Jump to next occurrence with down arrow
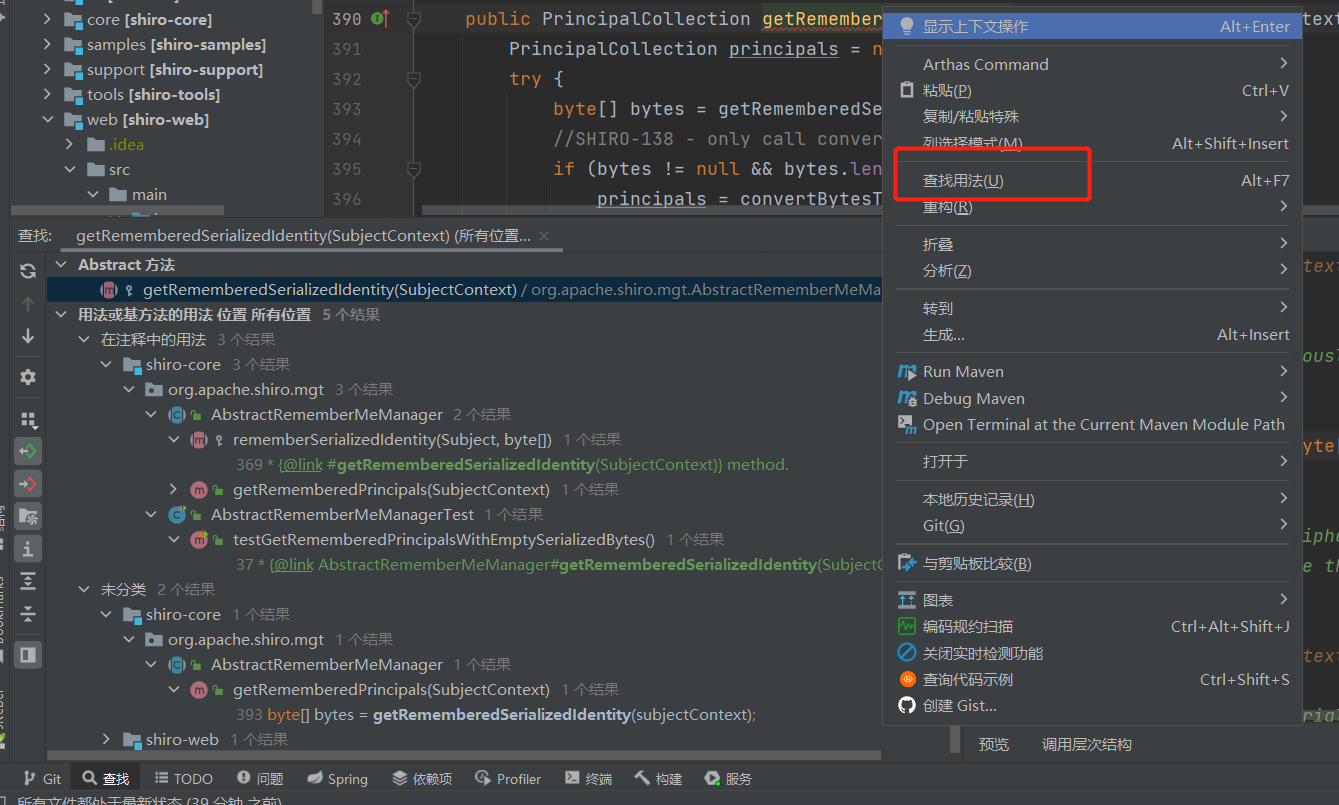Viewport: 1339px width, 805px height. [28, 336]
